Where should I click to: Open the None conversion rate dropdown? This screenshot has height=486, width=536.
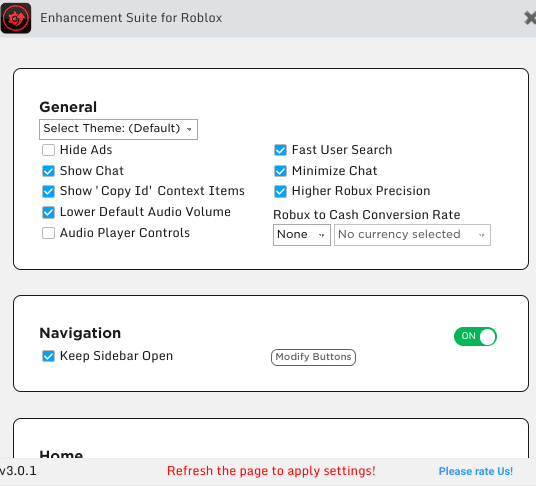(x=302, y=235)
